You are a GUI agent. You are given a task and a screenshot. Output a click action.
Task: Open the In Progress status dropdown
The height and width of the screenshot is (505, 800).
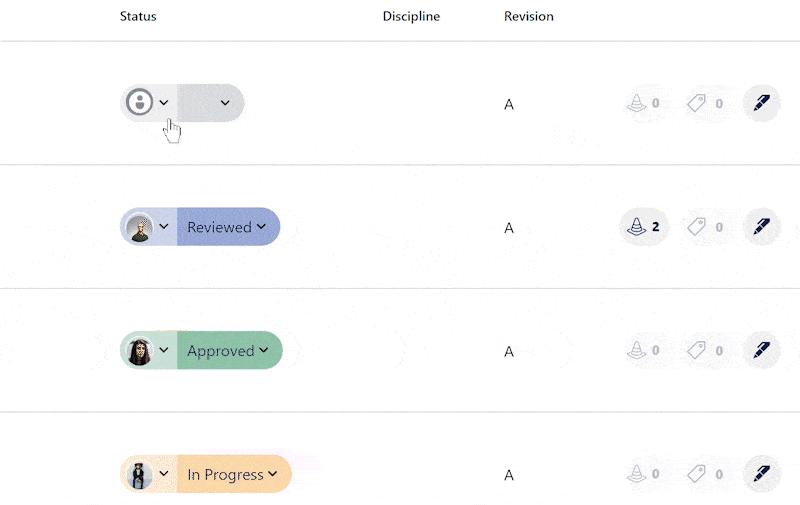[234, 475]
